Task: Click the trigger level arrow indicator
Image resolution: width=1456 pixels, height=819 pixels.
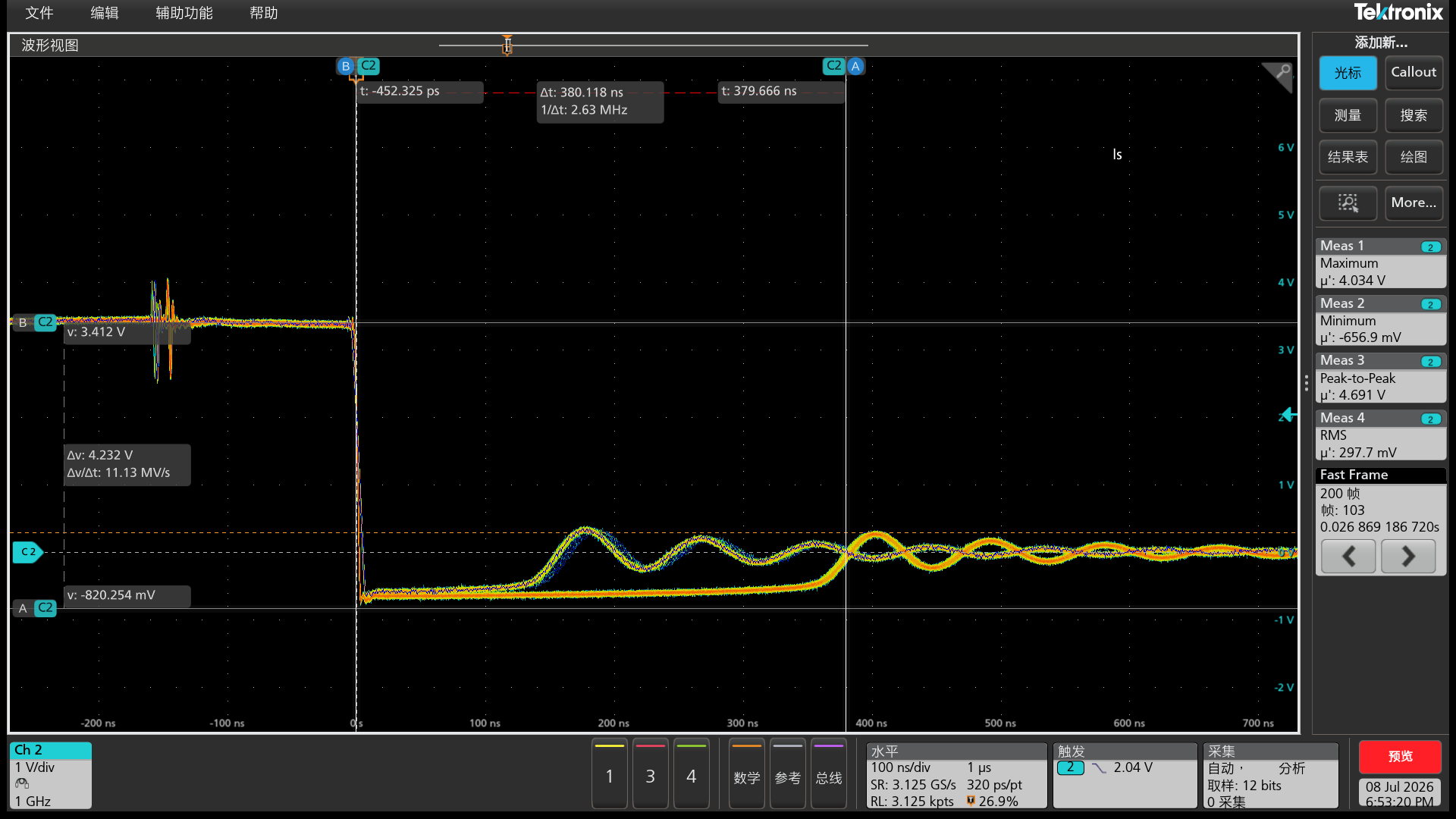Action: pyautogui.click(x=1288, y=416)
